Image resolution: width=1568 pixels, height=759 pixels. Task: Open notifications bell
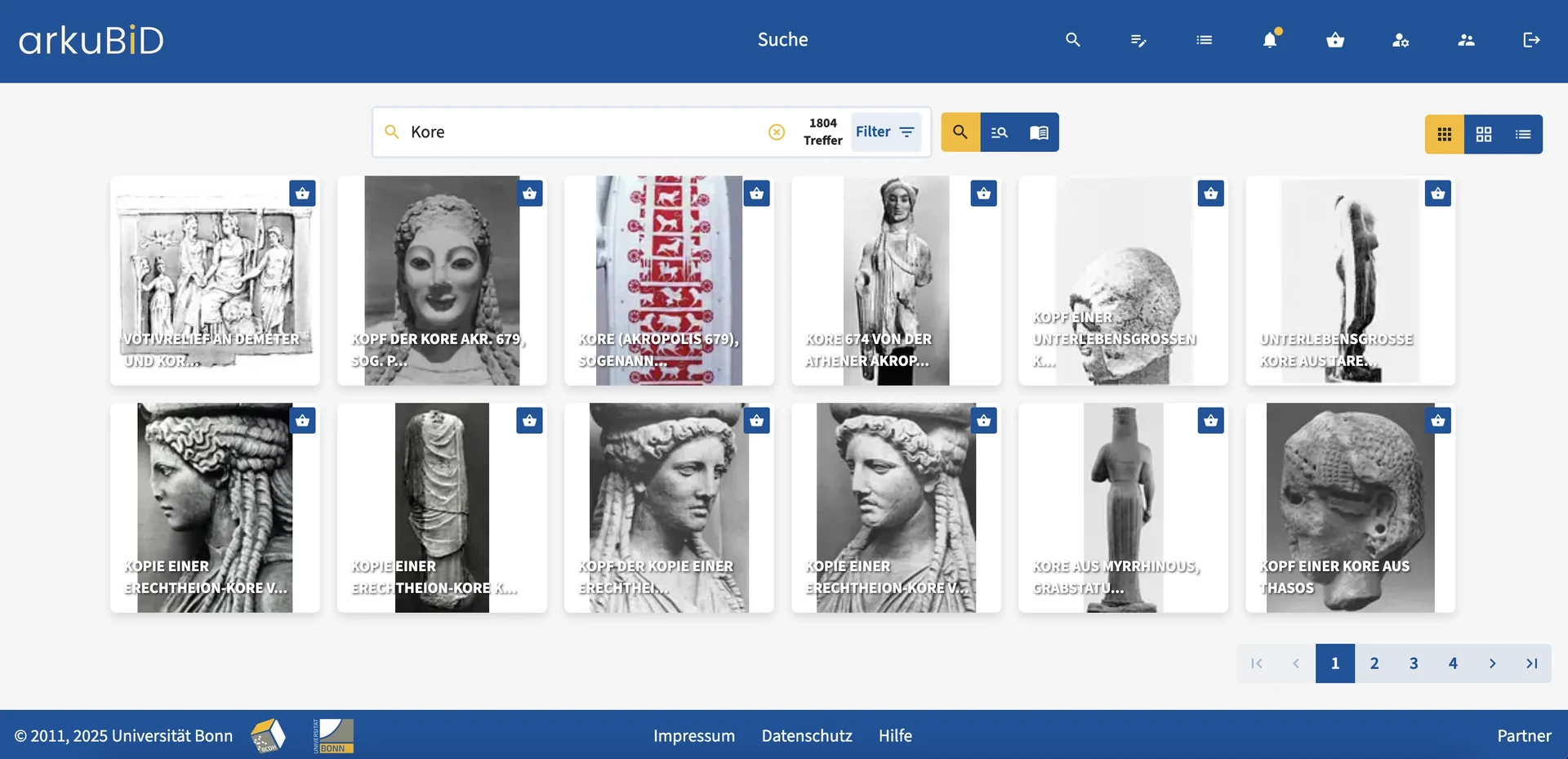click(x=1270, y=40)
